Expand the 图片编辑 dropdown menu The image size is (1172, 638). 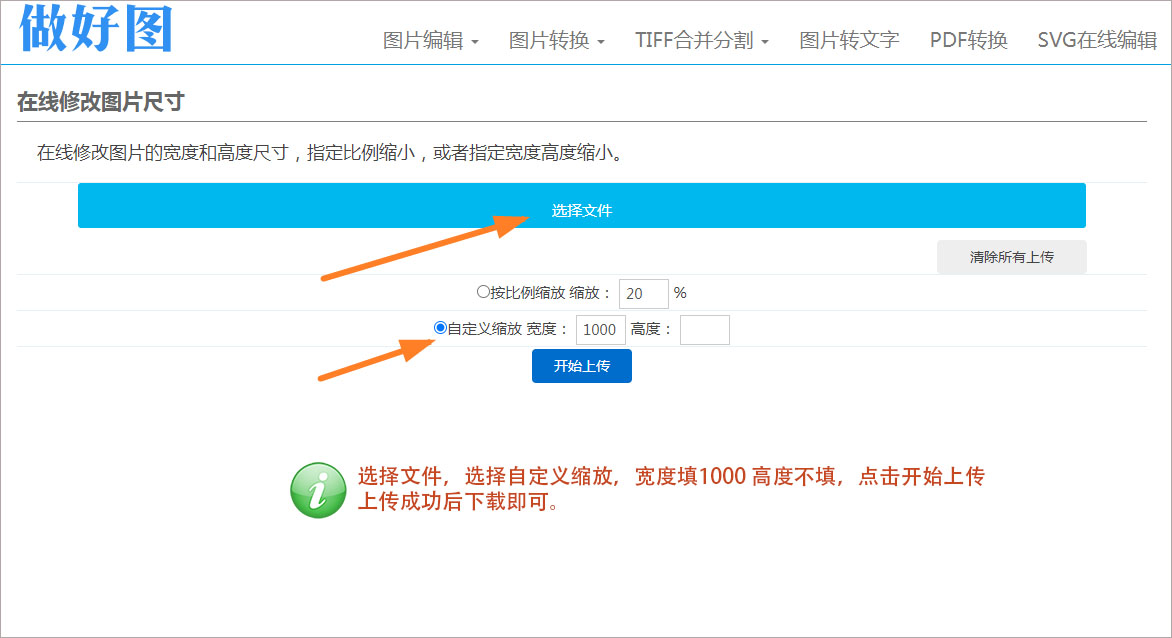pos(430,41)
